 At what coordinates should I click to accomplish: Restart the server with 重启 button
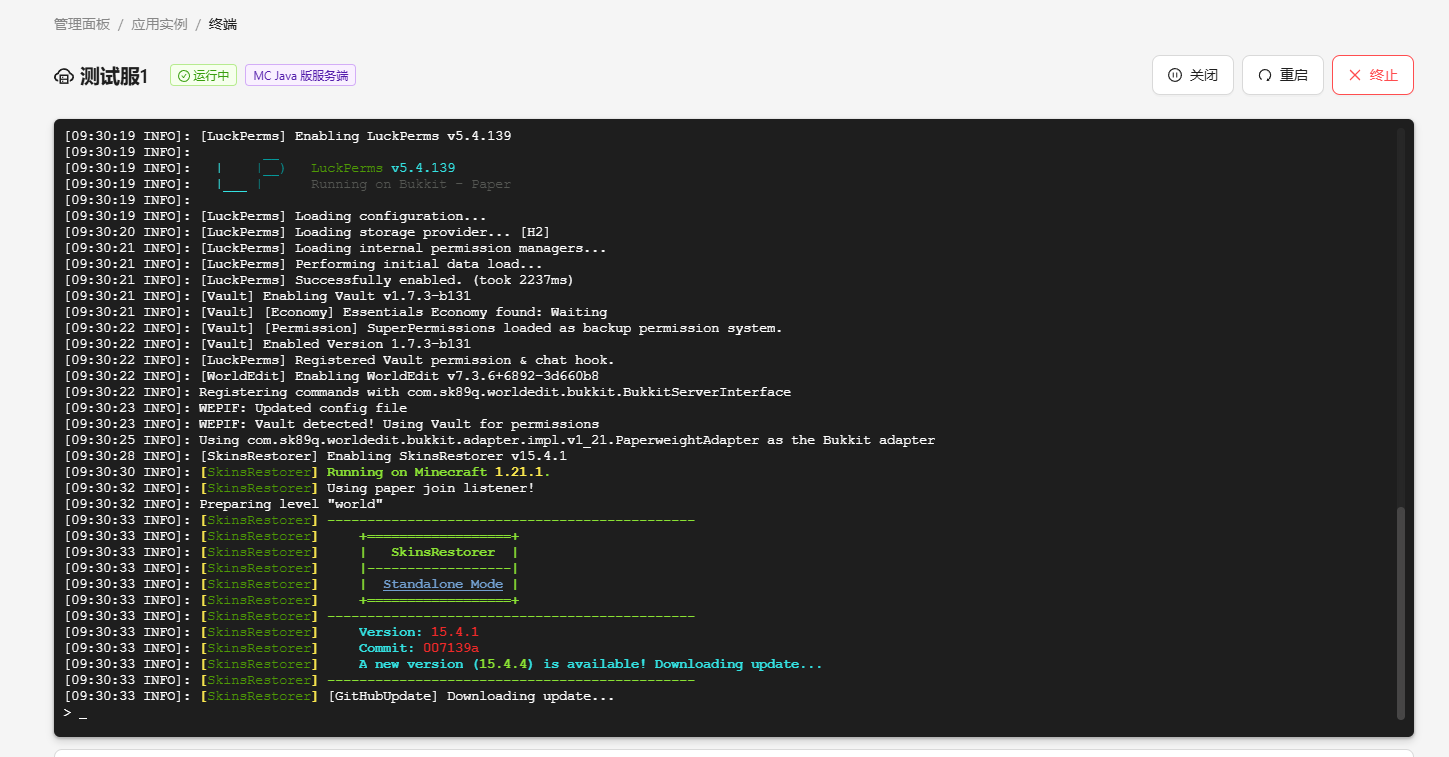pos(1282,75)
